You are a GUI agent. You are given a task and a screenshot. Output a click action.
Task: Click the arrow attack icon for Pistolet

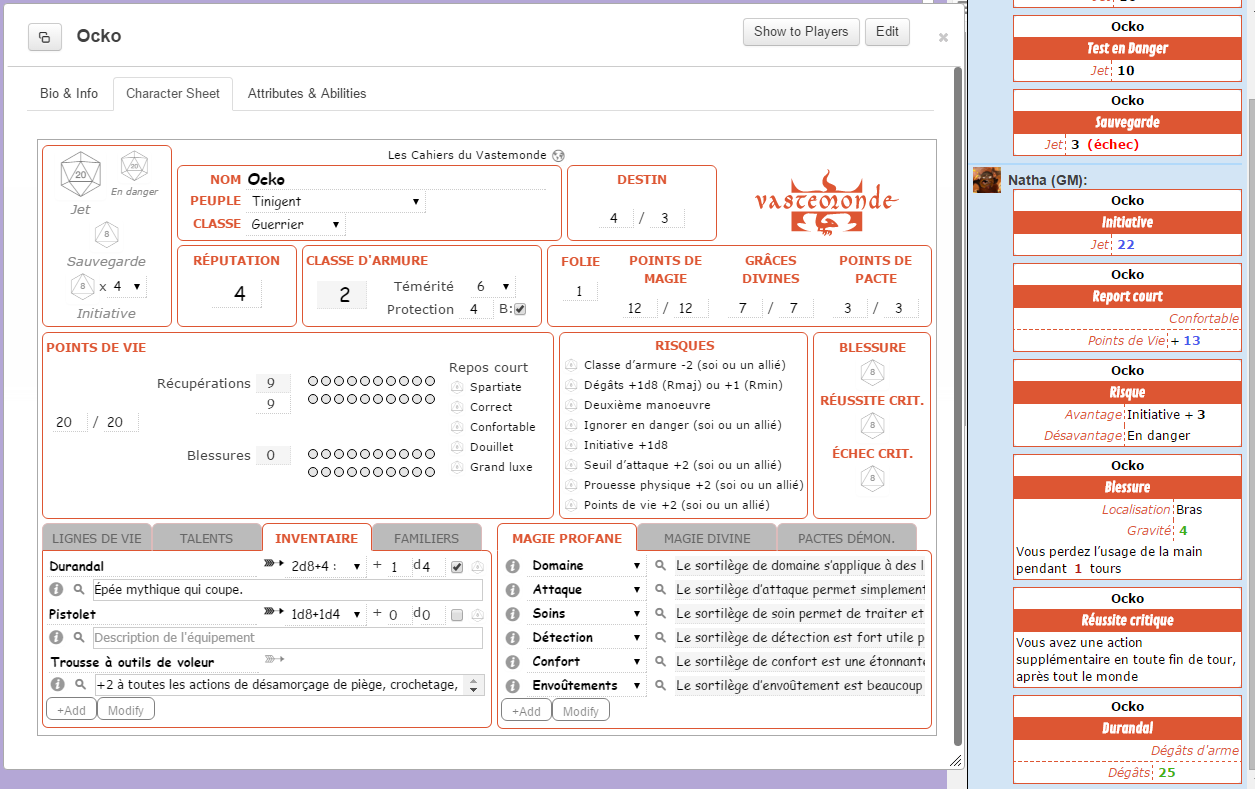[274, 613]
